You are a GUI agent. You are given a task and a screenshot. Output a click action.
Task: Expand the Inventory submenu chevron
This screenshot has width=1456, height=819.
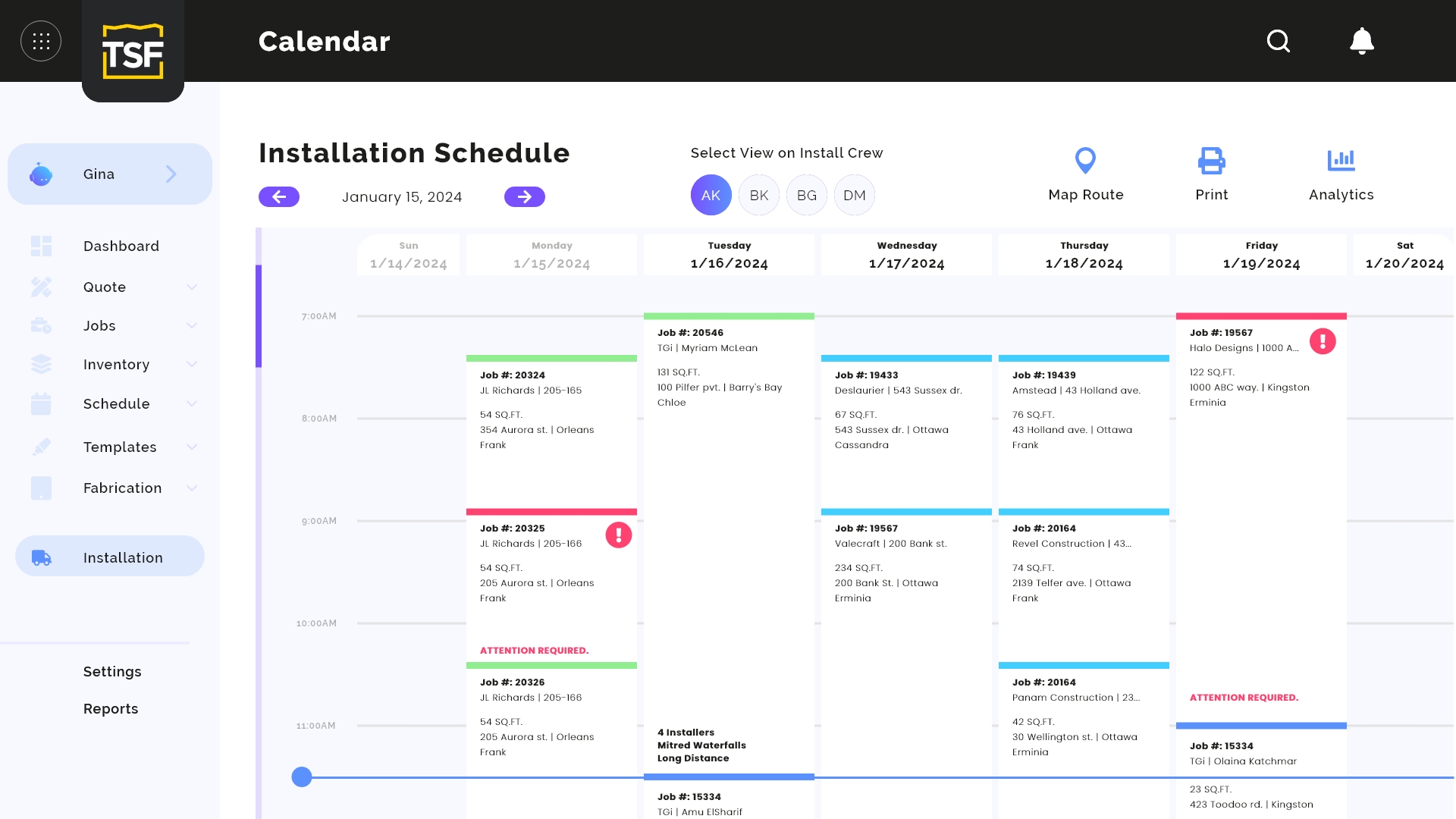tap(192, 364)
